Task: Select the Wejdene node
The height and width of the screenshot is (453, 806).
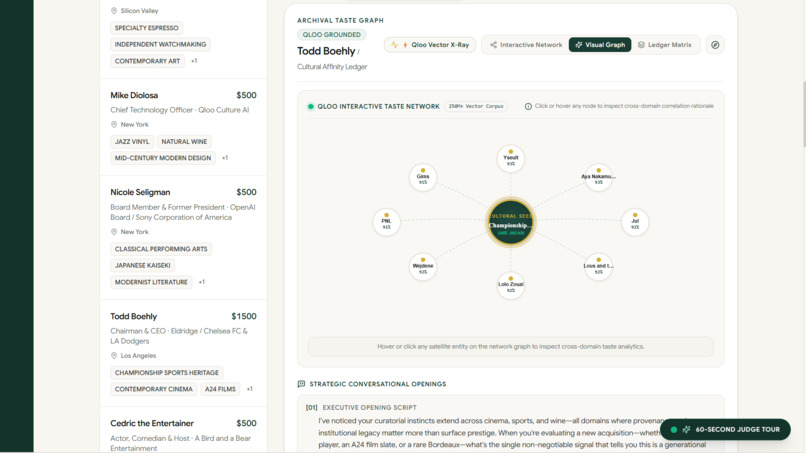Action: point(423,267)
